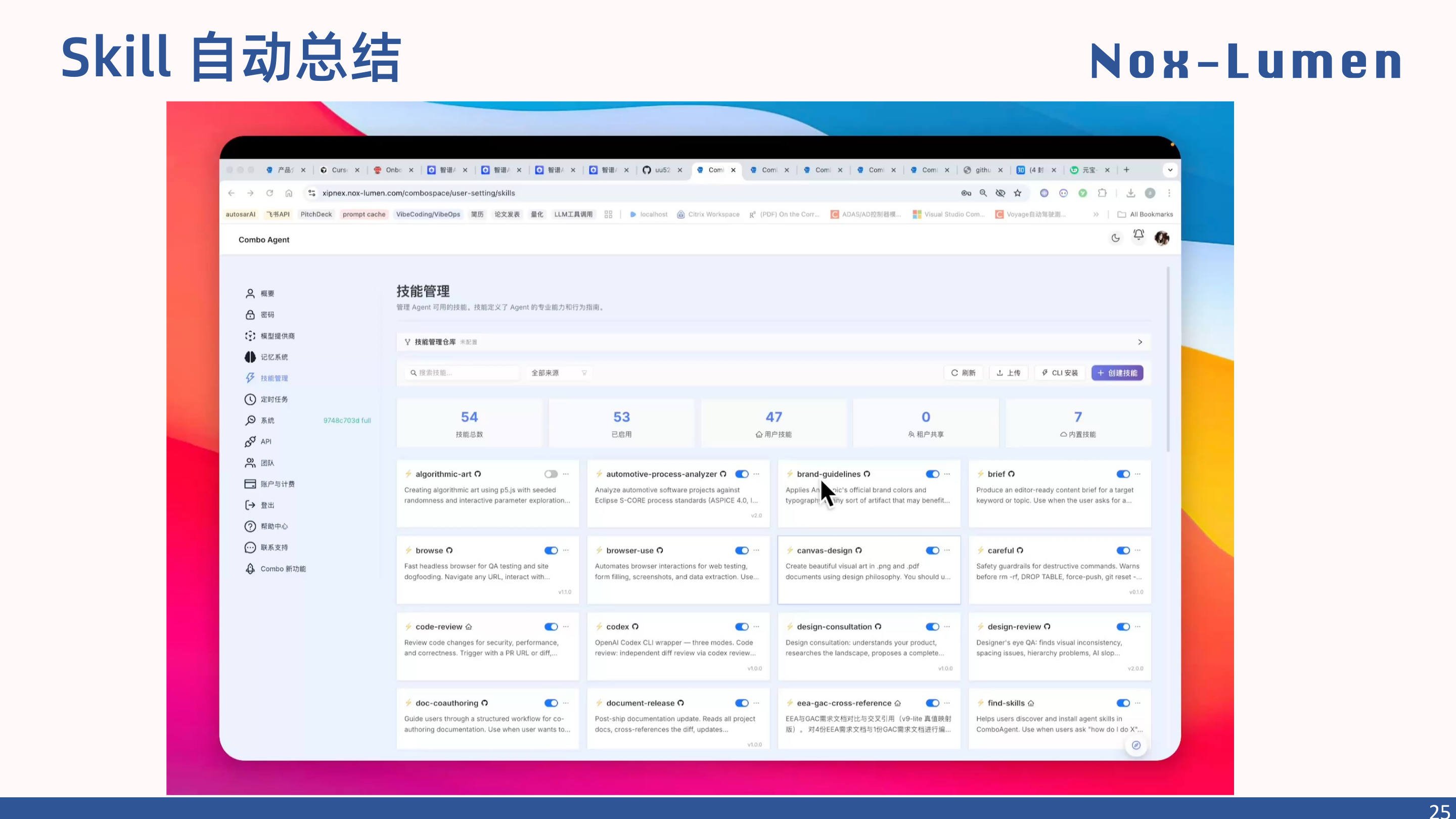Open 账户与计费 in the sidebar
This screenshot has height=819, width=1456.
pos(269,484)
